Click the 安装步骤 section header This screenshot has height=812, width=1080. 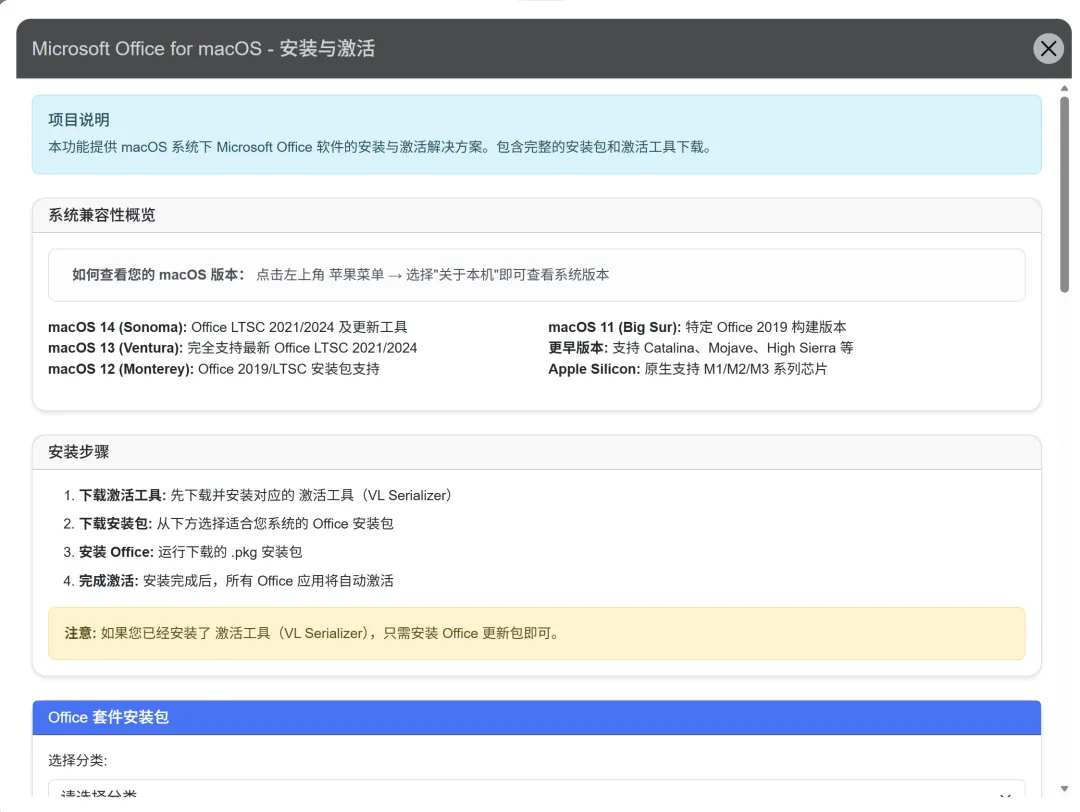pyautogui.click(x=537, y=452)
